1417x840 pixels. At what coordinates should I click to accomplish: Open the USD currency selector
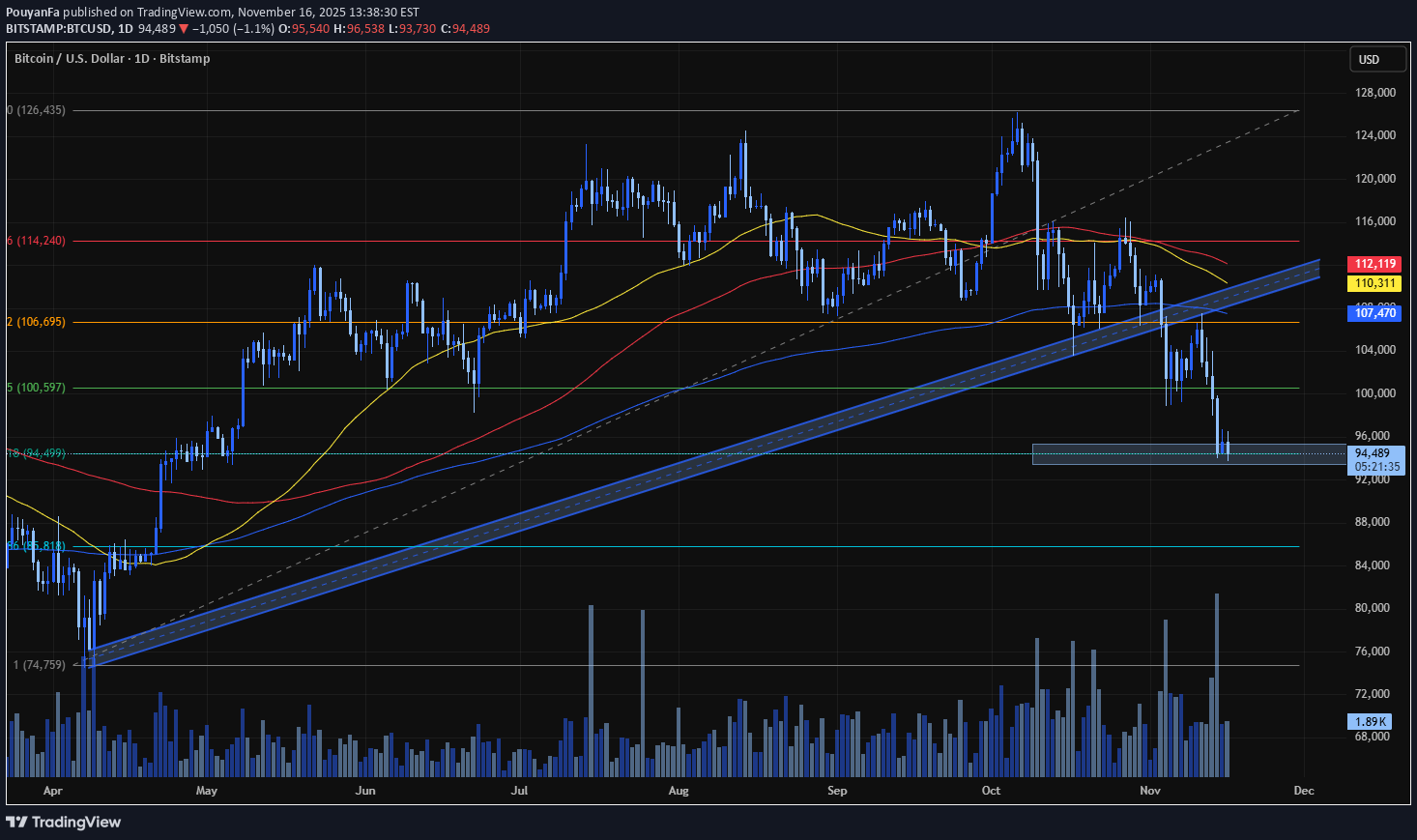tap(1376, 59)
